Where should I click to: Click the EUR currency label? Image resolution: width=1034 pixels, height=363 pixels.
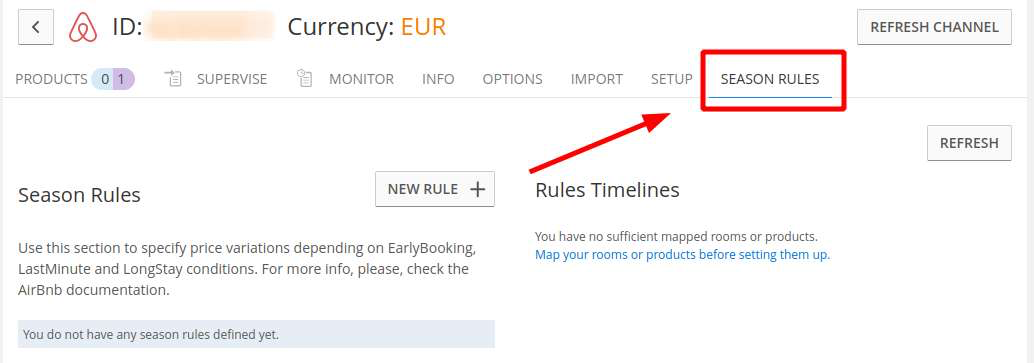423,27
